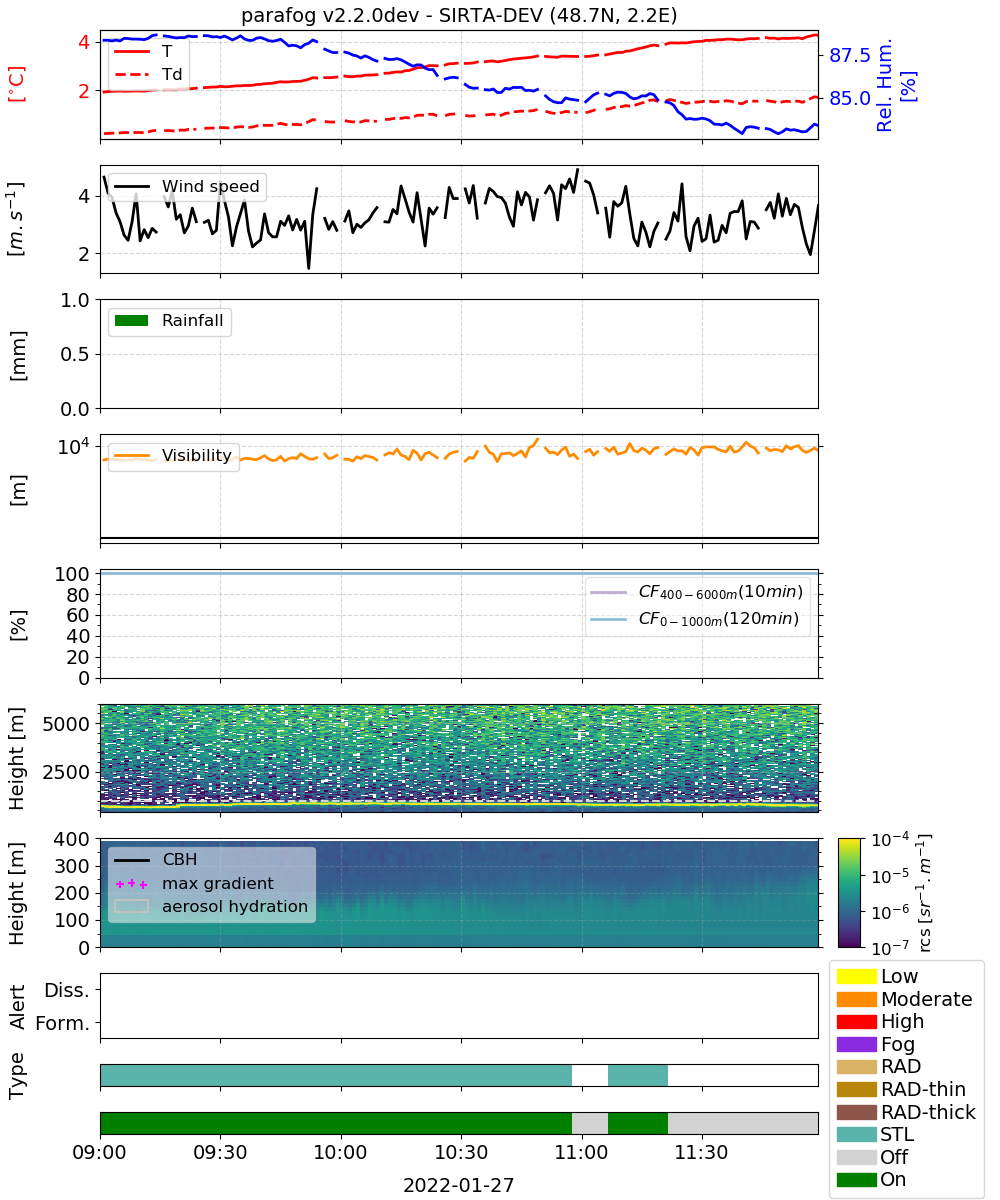This screenshot has height=1200, width=1000.
Task: Click the yellow Low legend swatch
Action: [x=856, y=976]
